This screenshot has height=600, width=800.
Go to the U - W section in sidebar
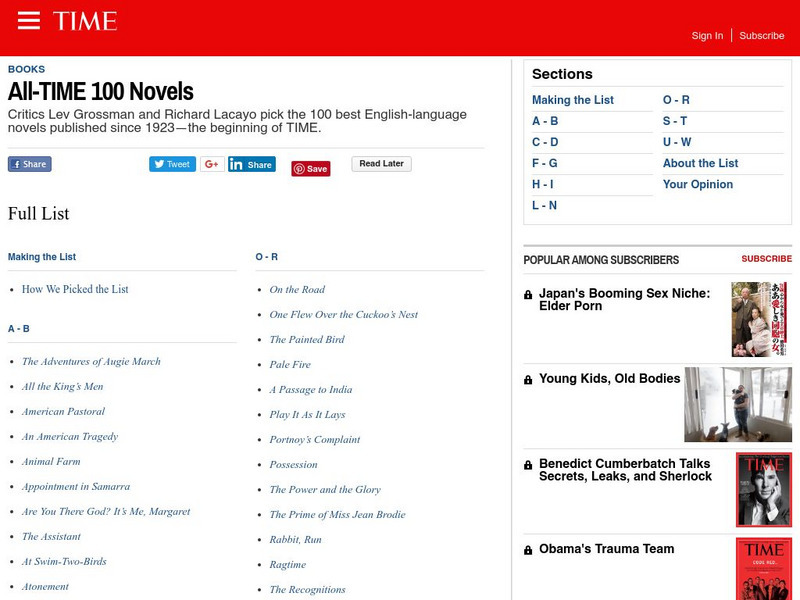click(677, 142)
